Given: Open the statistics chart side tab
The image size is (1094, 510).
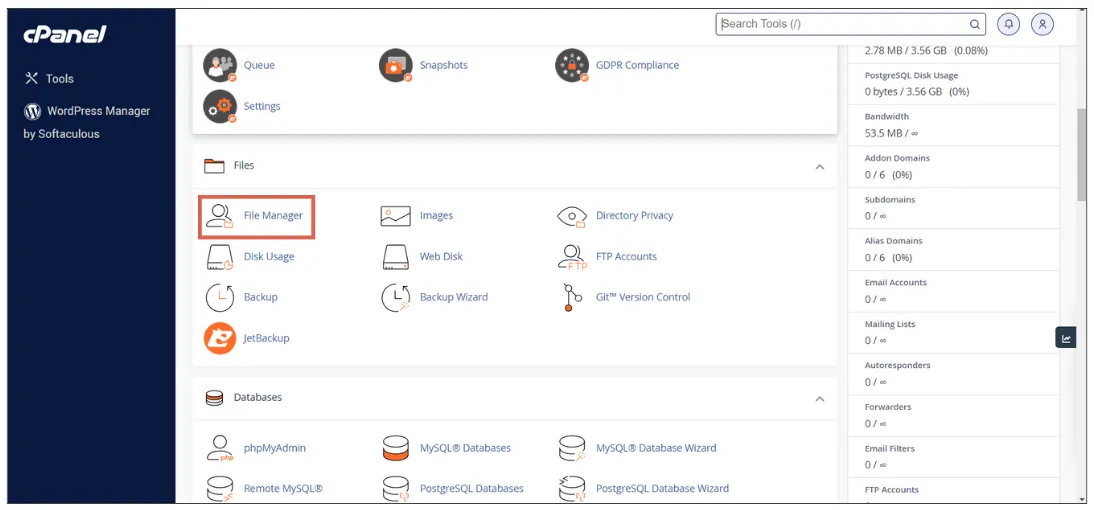Looking at the screenshot, I should pyautogui.click(x=1066, y=339).
